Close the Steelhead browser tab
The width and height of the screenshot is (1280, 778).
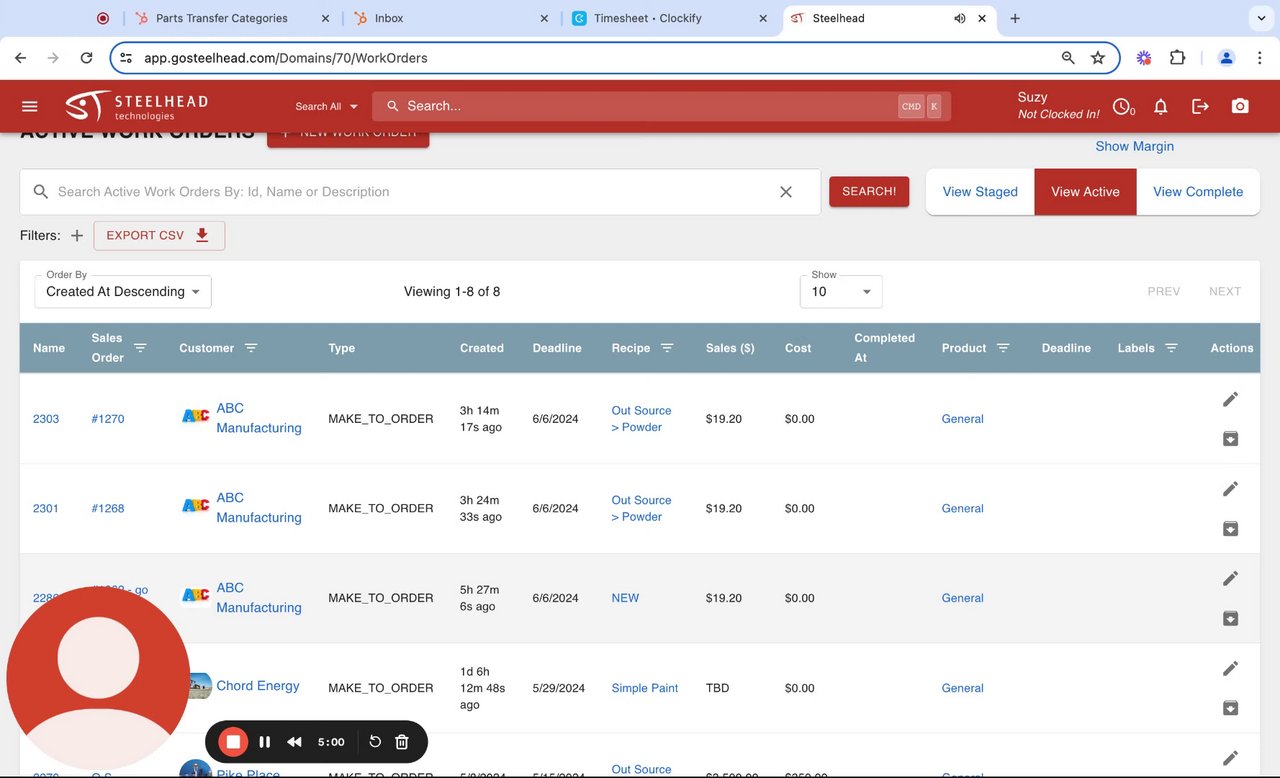(x=982, y=18)
